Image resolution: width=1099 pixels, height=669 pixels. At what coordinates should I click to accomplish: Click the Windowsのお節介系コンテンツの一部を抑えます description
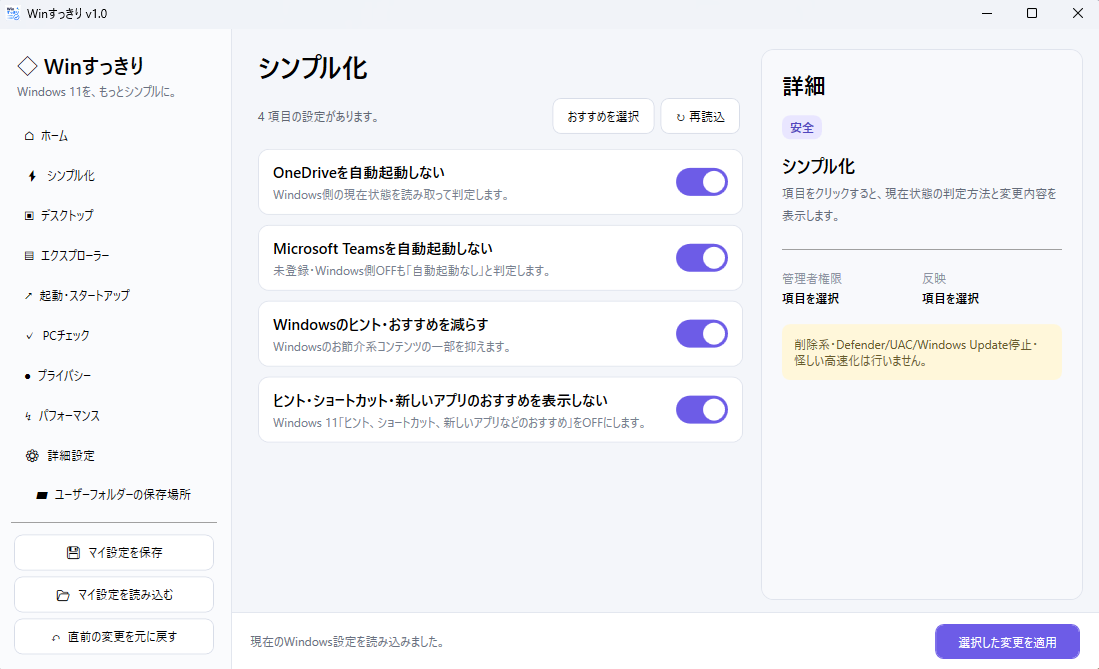(x=392, y=346)
